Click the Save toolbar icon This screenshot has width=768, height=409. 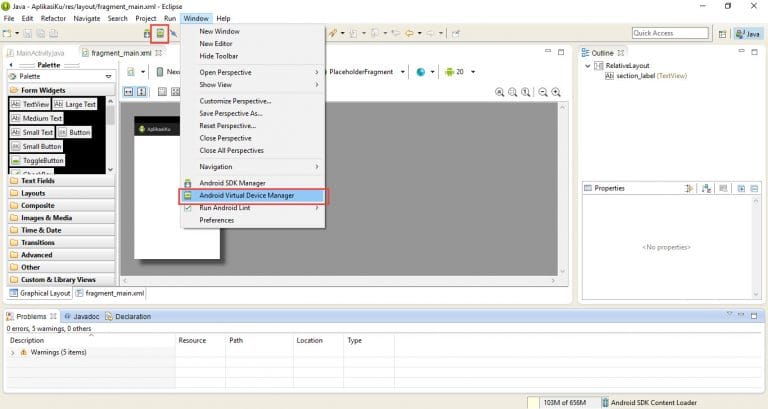click(28, 33)
